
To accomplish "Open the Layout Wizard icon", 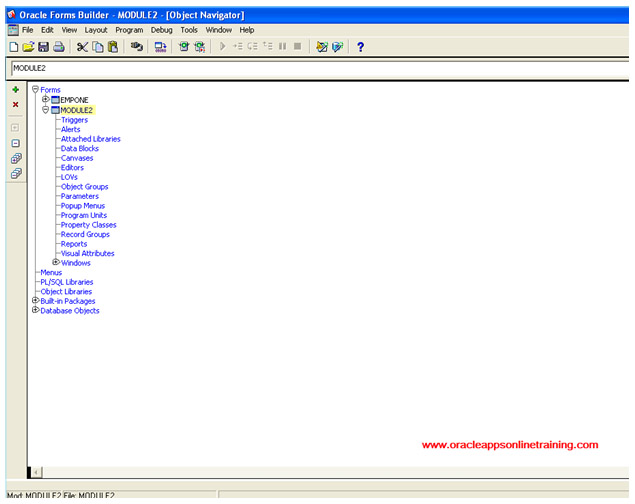I will (x=337, y=47).
